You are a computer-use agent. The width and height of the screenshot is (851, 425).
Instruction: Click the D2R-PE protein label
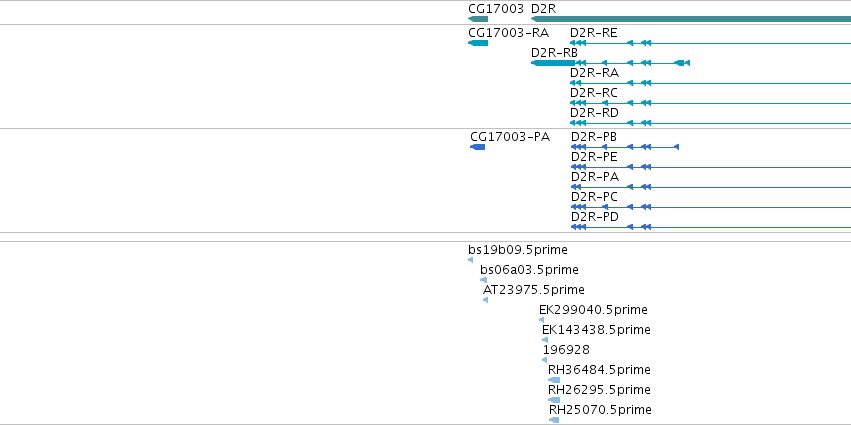594,157
